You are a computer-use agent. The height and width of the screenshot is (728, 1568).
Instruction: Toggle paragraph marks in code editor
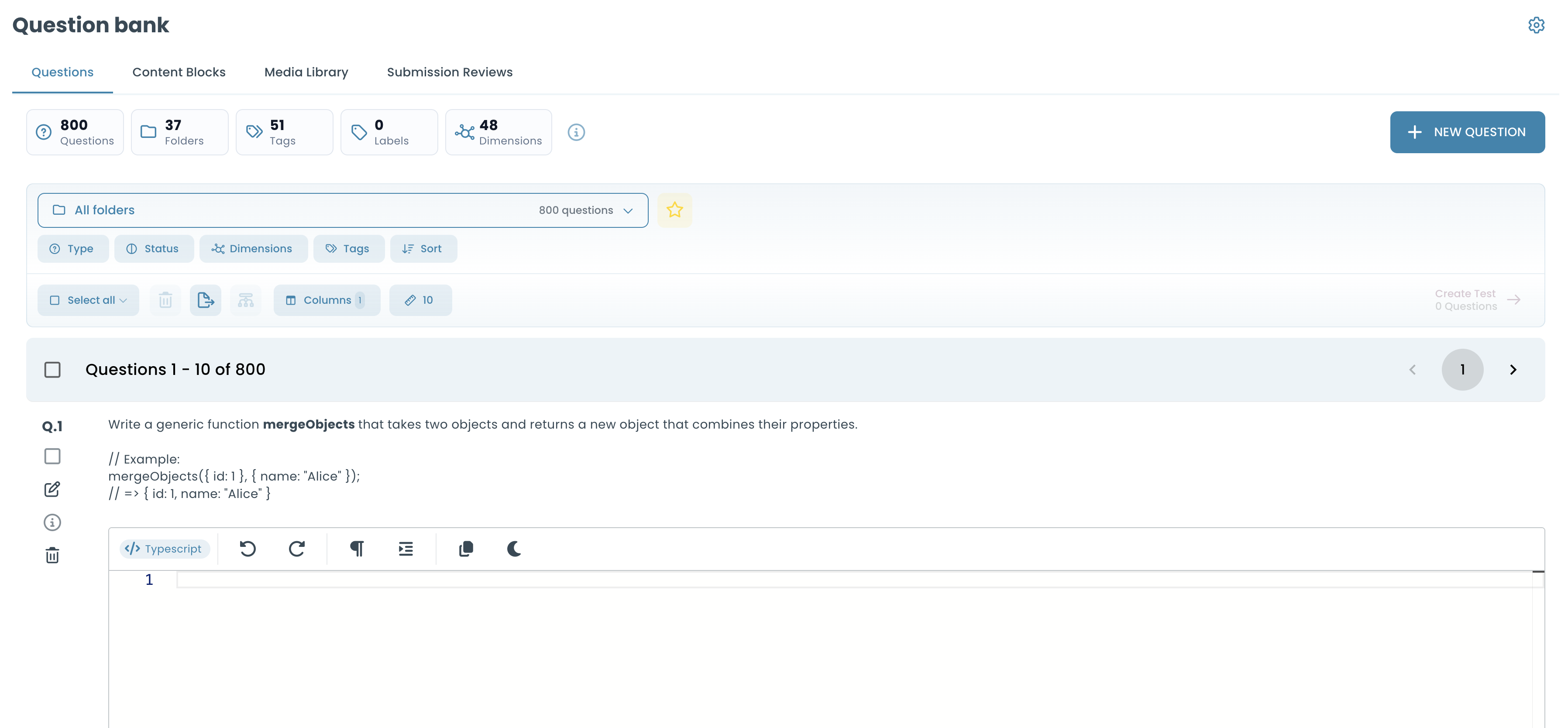(x=358, y=549)
